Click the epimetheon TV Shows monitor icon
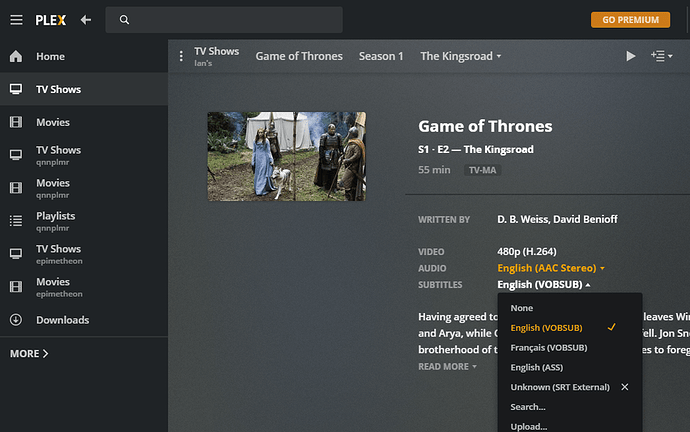Screen dimensions: 690x432 coord(16,254)
